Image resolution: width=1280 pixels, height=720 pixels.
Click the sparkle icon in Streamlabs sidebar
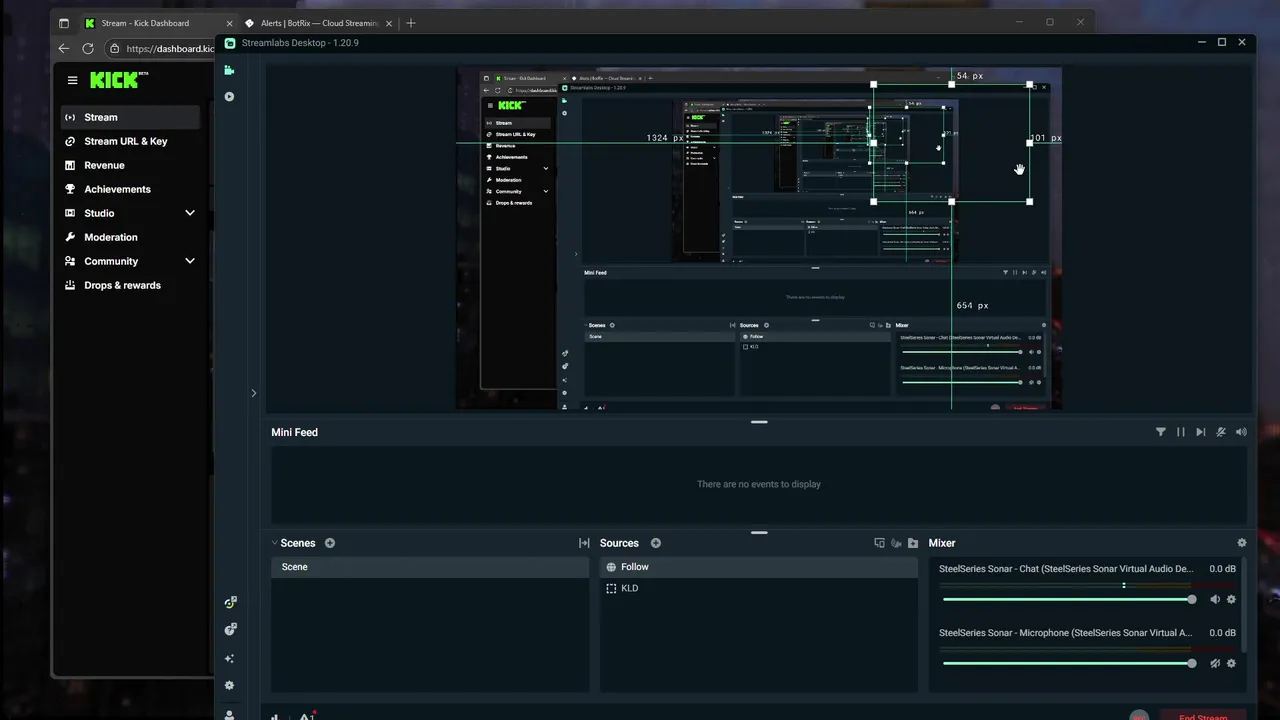(229, 659)
